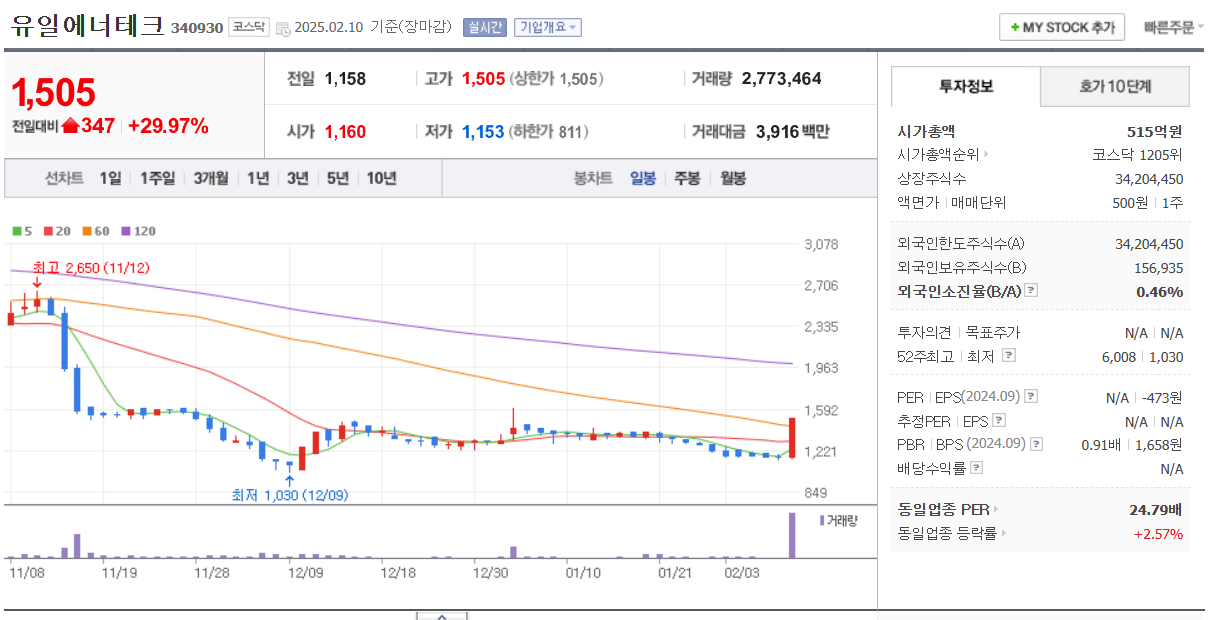Click the 시가총액 label
Image resolution: width=1219 pixels, height=620 pixels.
click(926, 131)
